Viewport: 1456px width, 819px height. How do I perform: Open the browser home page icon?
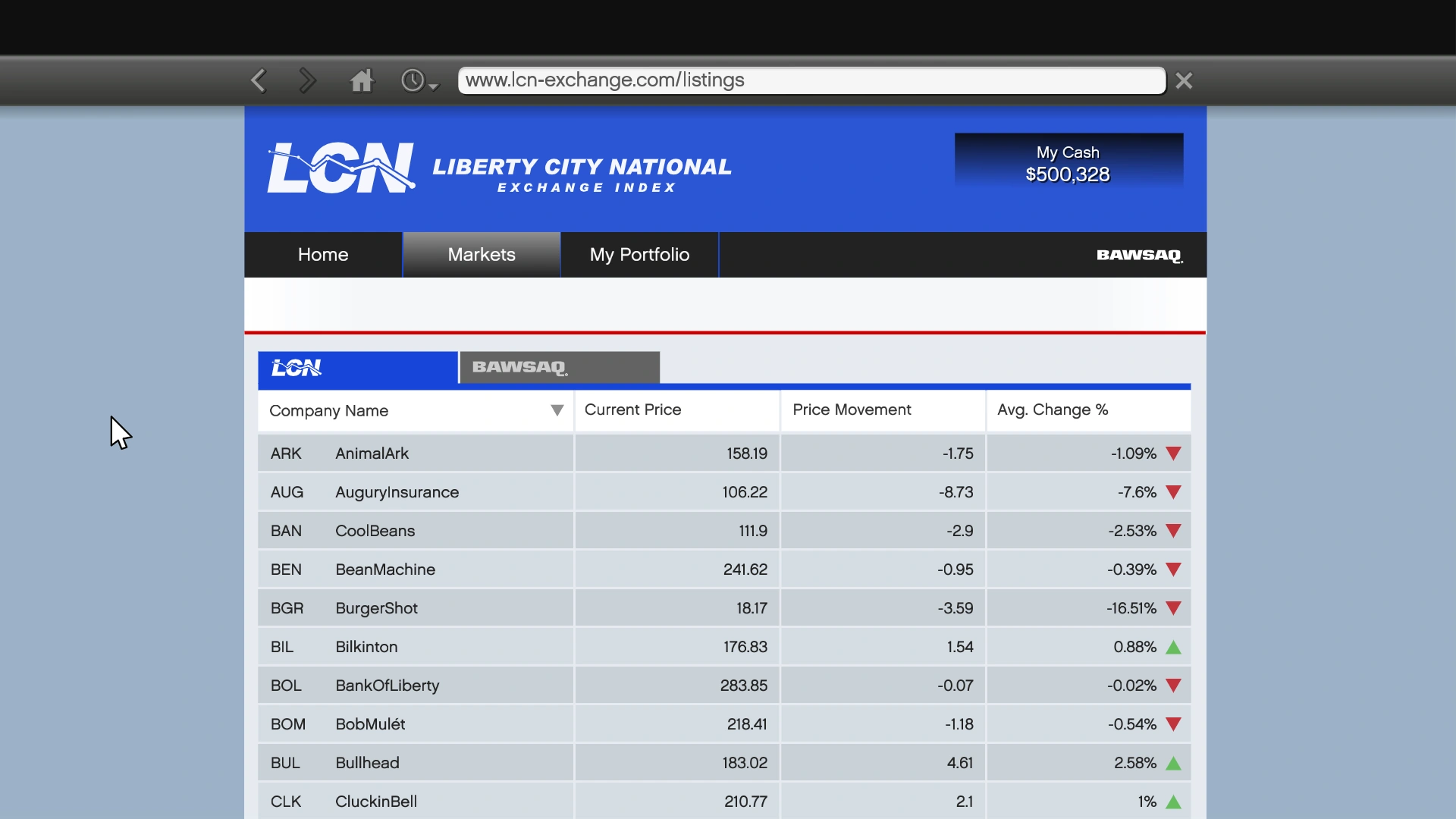(362, 80)
